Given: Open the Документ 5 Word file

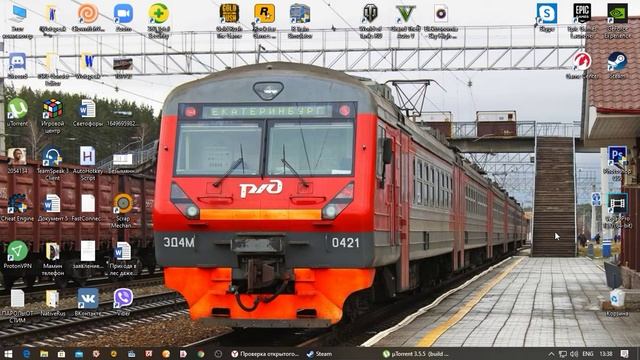Looking at the screenshot, I should tap(52, 204).
